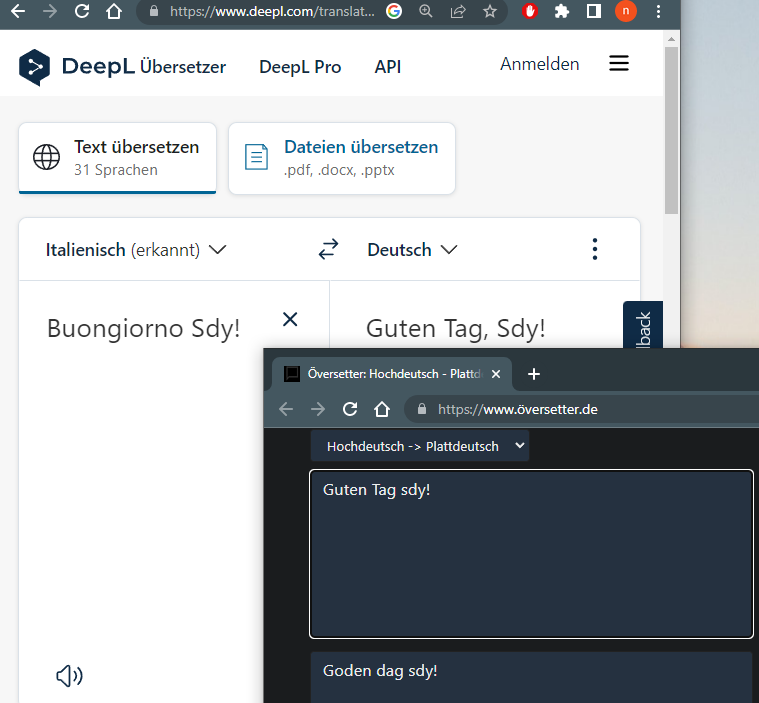Click into Buongiorno Sdy! source text
Viewport: 759px width, 703px height.
click(143, 329)
